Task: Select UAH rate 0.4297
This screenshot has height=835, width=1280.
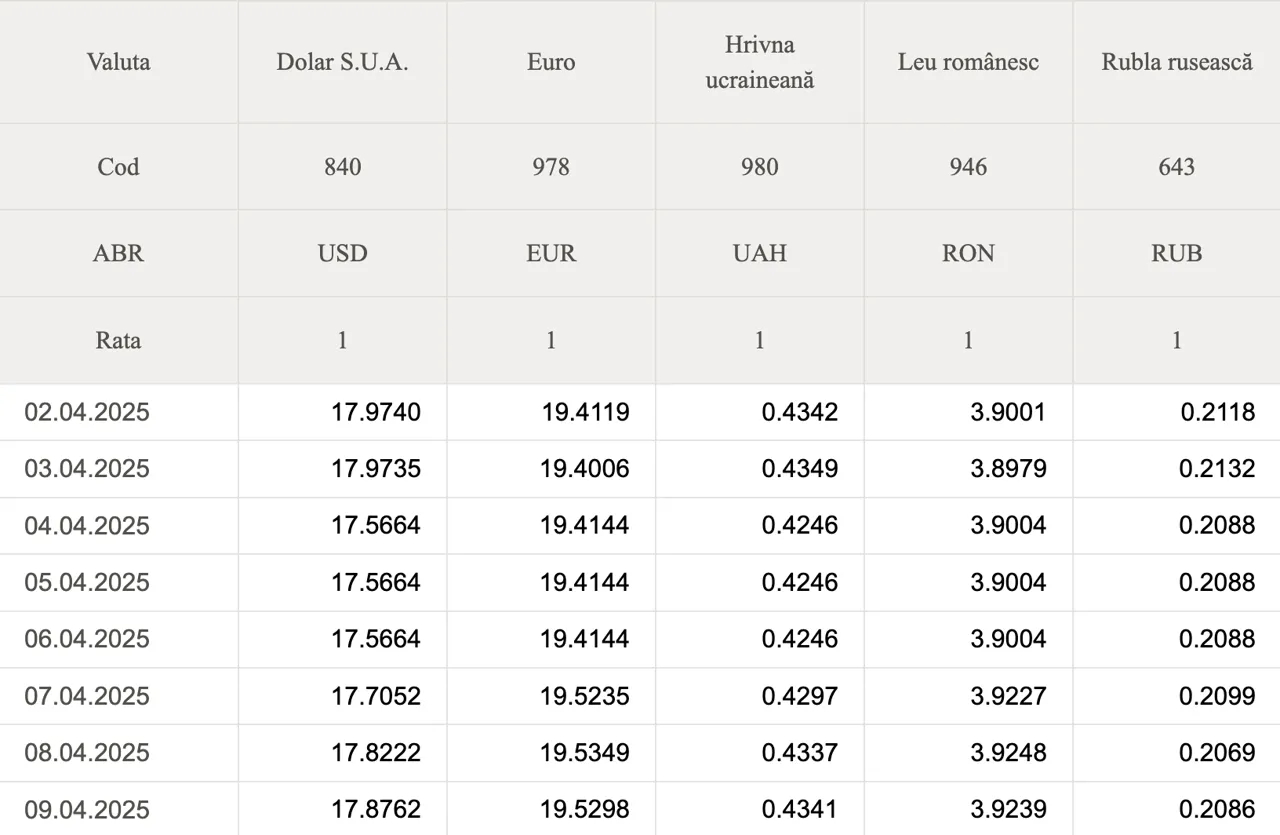Action: pos(800,696)
